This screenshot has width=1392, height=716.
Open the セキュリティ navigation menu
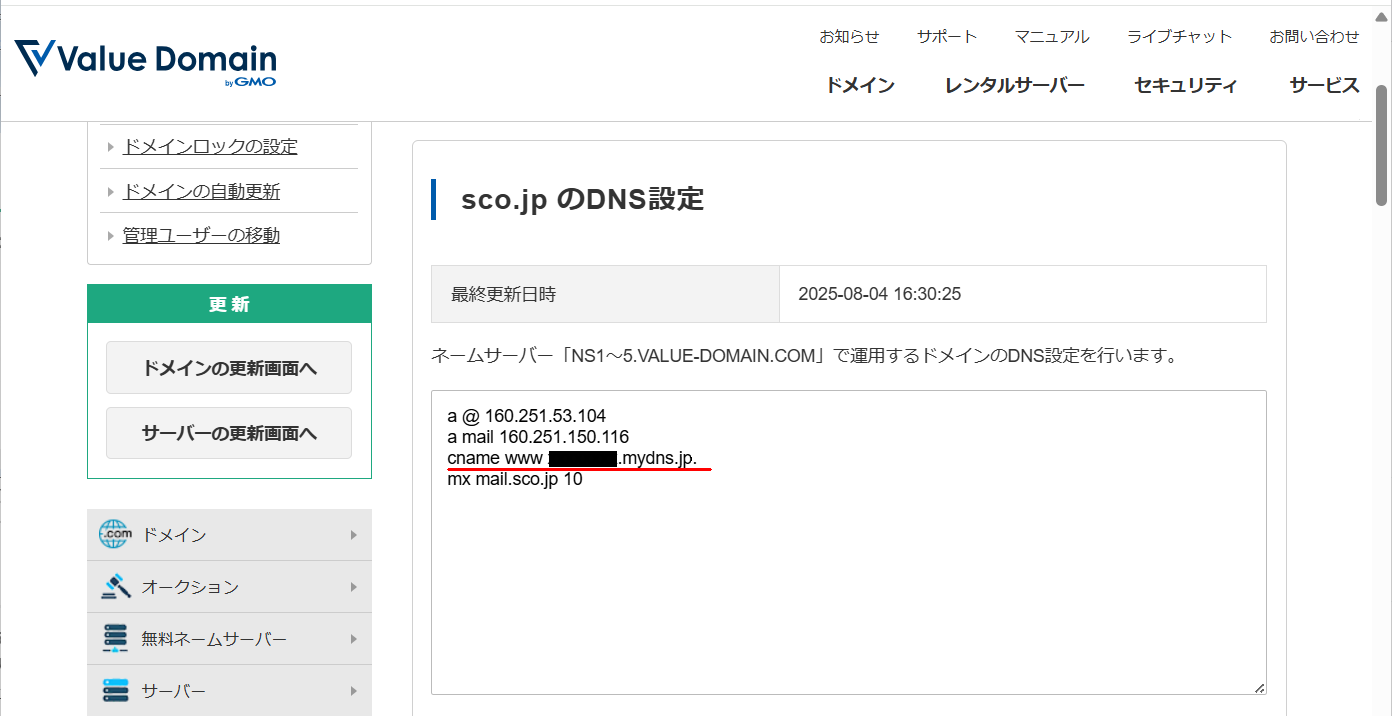(x=1186, y=85)
